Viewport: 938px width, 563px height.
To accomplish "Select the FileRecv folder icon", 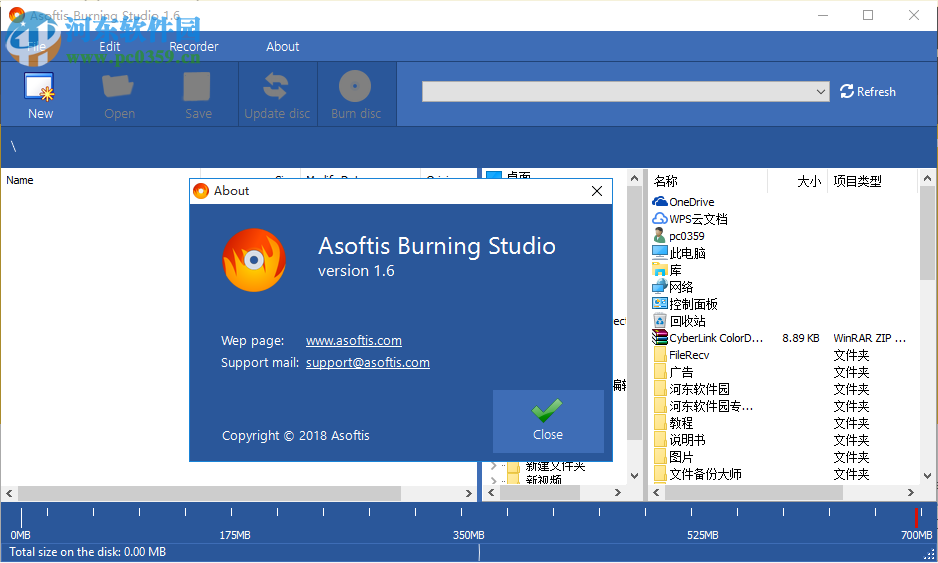I will [659, 355].
